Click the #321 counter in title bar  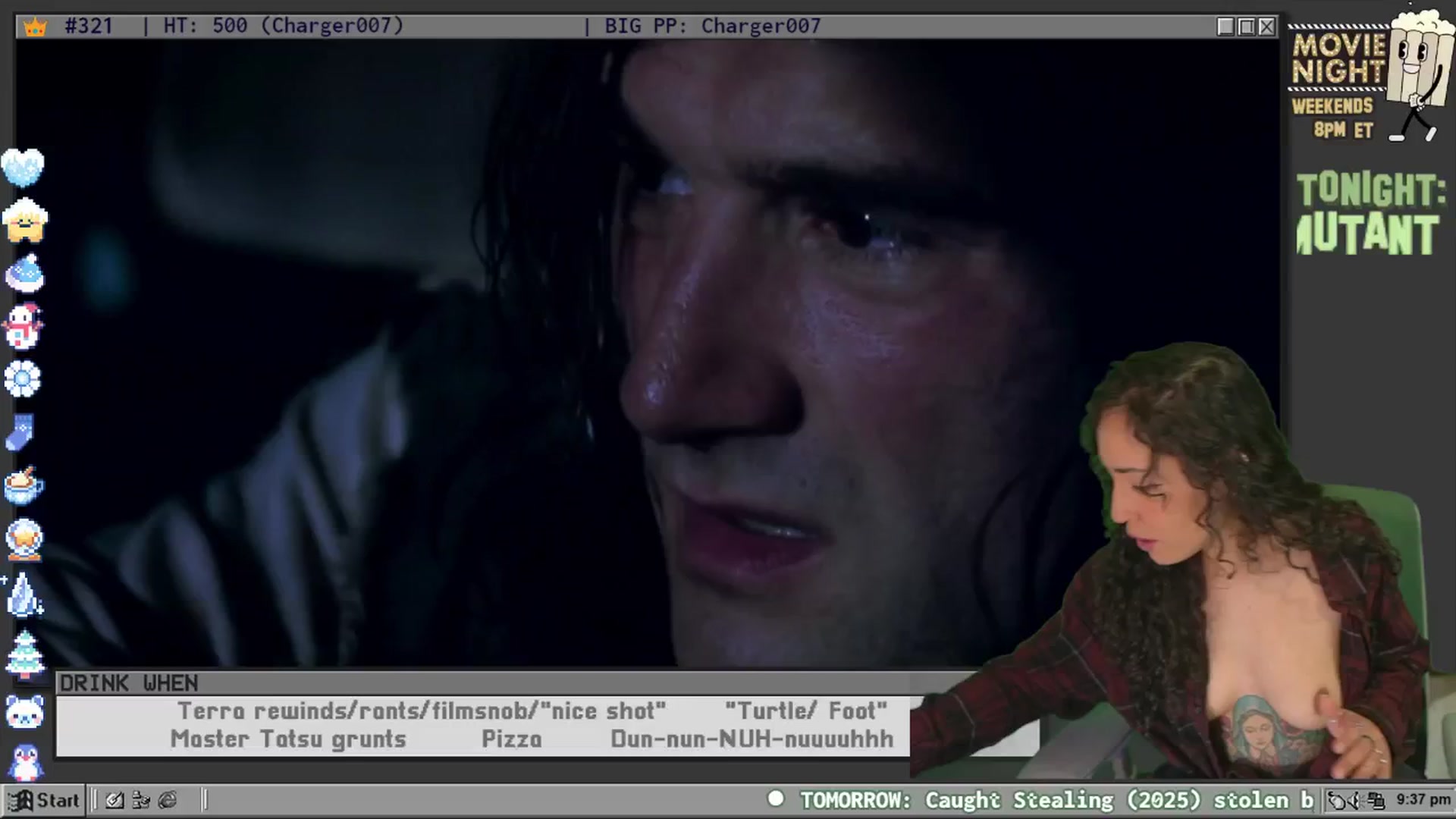point(89,26)
